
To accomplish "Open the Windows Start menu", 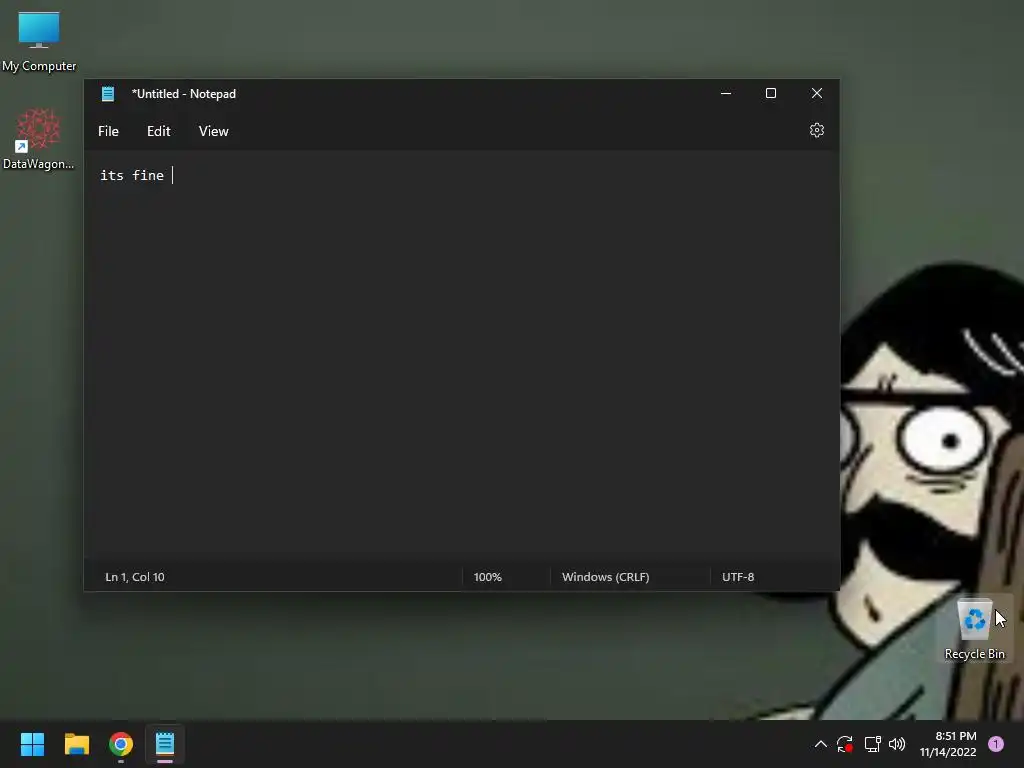I will (32, 744).
